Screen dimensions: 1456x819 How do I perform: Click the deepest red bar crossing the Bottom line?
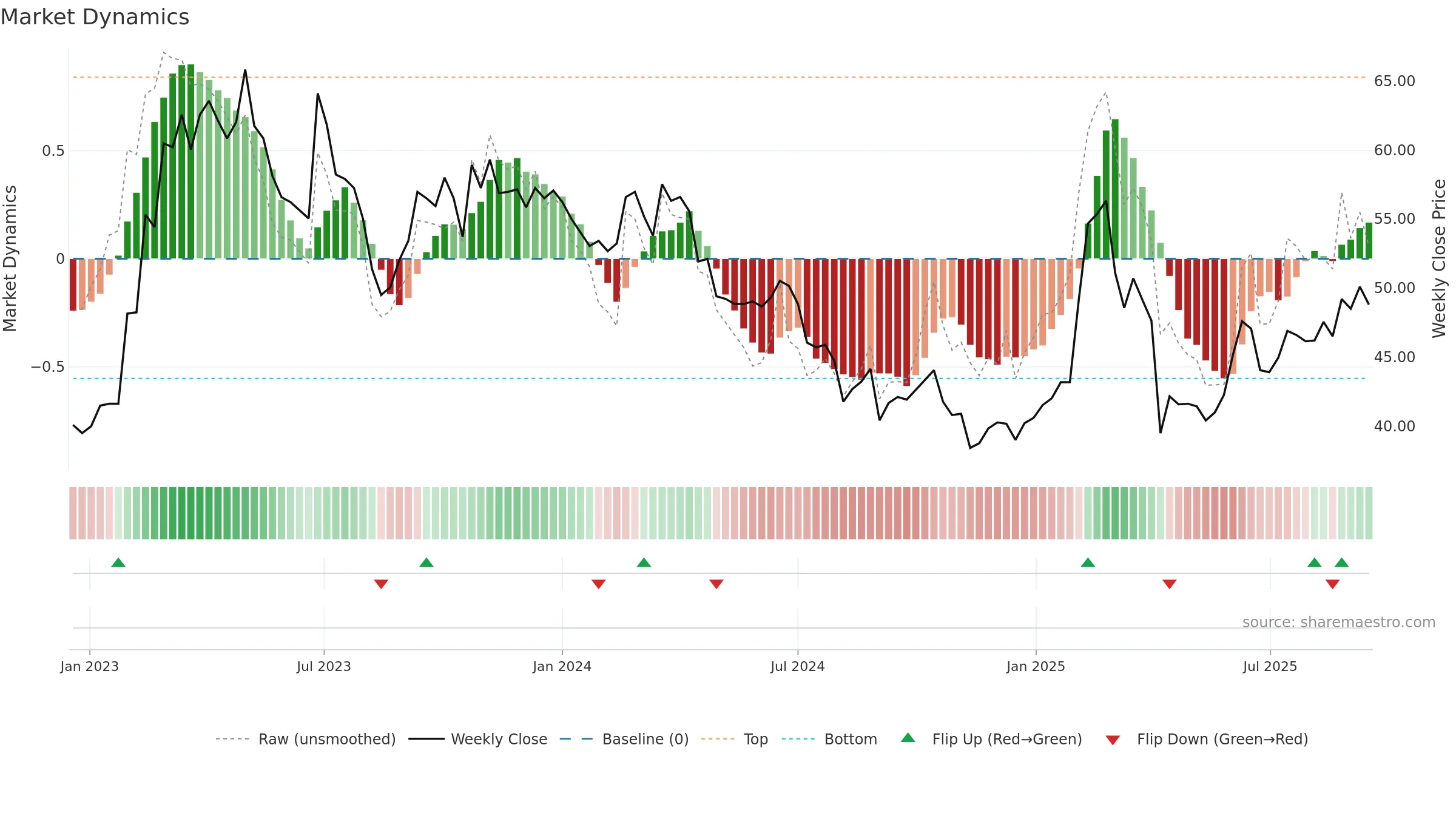906,322
